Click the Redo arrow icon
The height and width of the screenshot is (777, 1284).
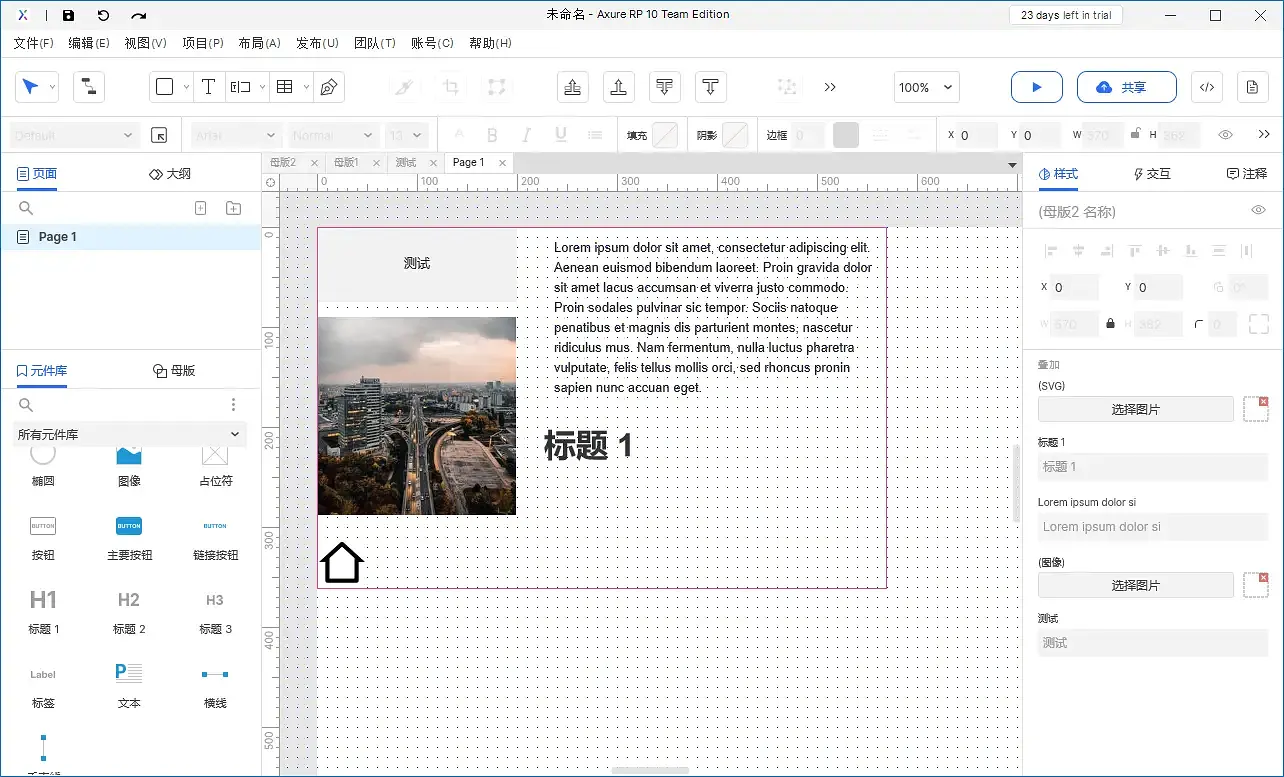[x=139, y=16]
